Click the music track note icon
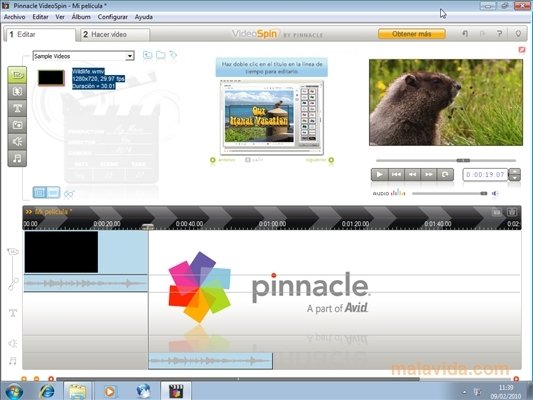 coord(13,361)
